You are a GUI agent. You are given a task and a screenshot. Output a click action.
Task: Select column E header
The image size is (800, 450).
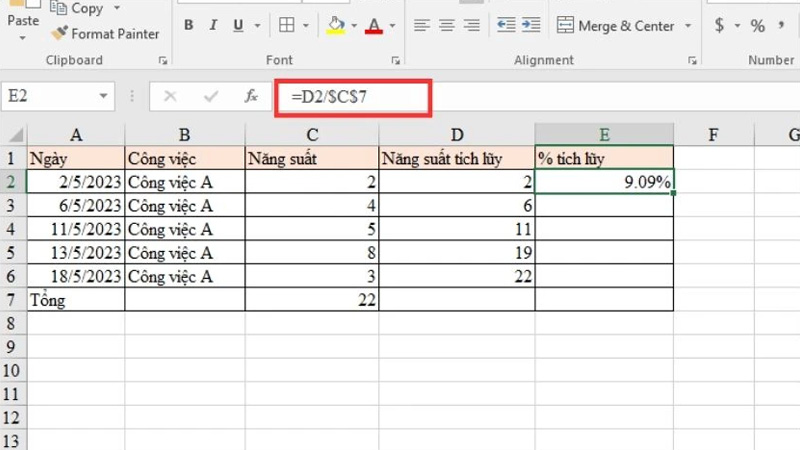click(x=604, y=135)
